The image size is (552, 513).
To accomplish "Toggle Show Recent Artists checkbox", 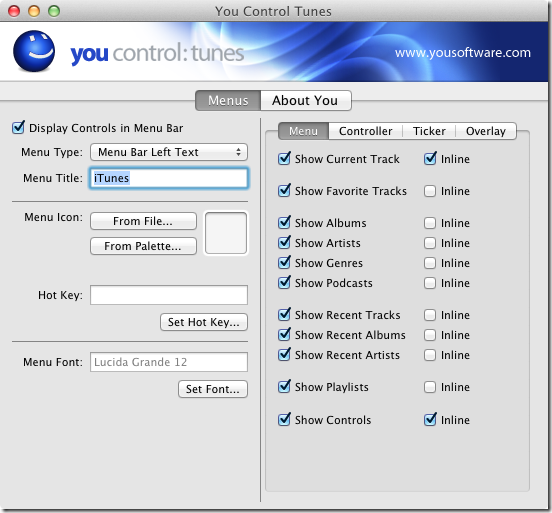I will pyautogui.click(x=284, y=355).
